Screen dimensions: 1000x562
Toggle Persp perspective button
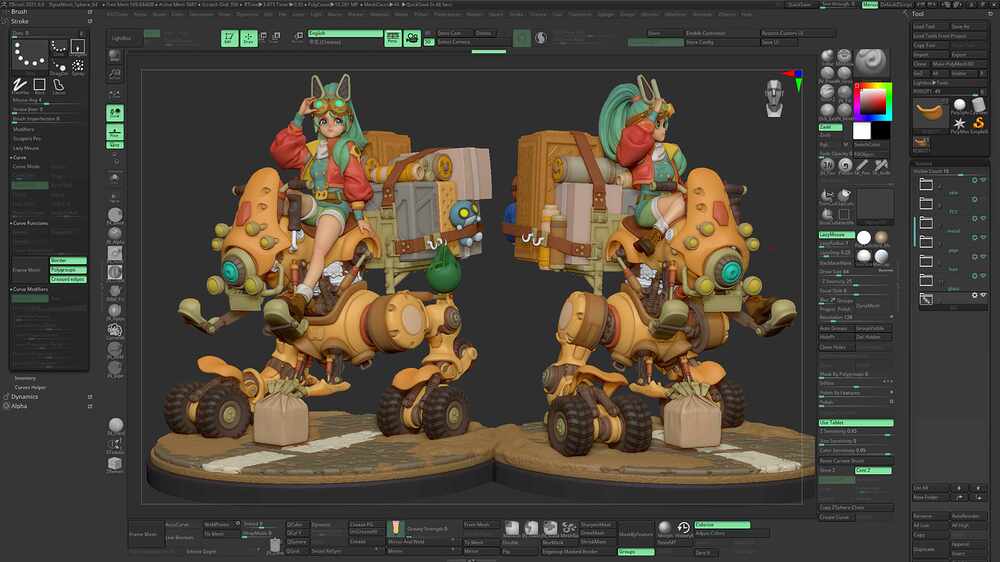point(392,38)
